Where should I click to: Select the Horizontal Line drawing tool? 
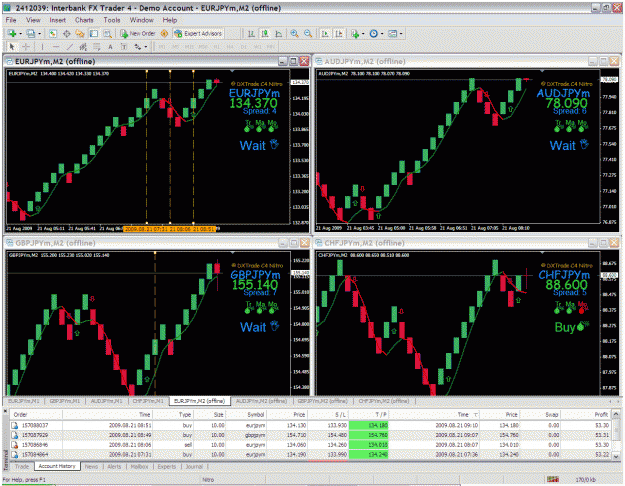tap(56, 47)
